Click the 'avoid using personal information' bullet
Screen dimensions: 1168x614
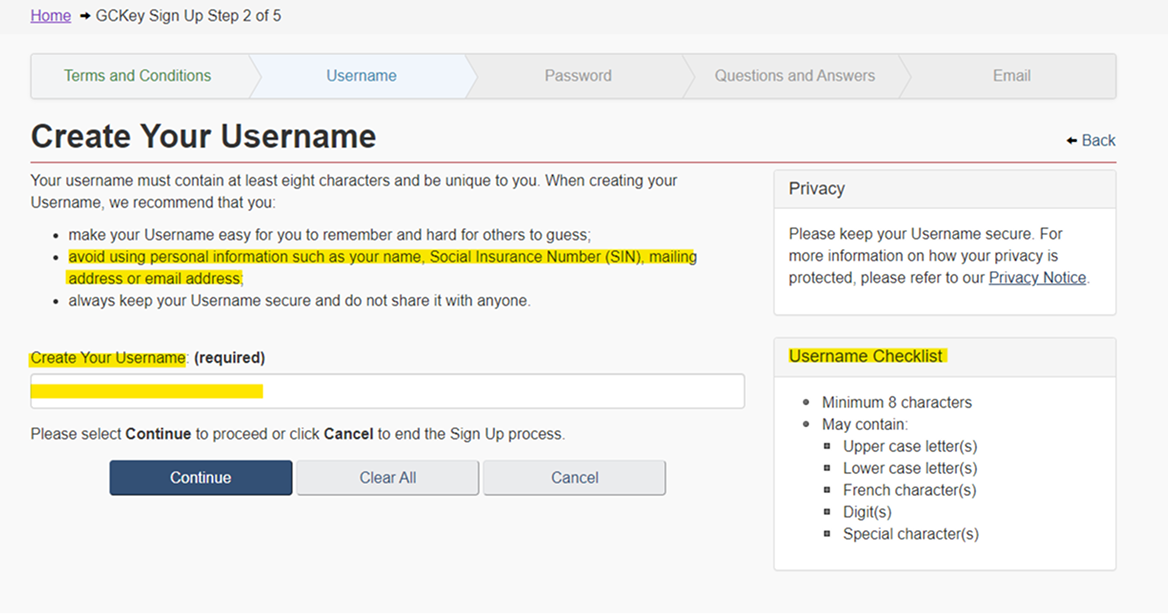[383, 268]
